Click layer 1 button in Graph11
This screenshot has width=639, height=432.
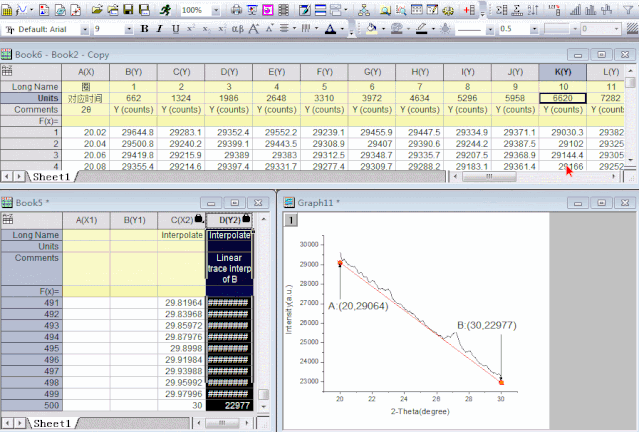pyautogui.click(x=293, y=220)
